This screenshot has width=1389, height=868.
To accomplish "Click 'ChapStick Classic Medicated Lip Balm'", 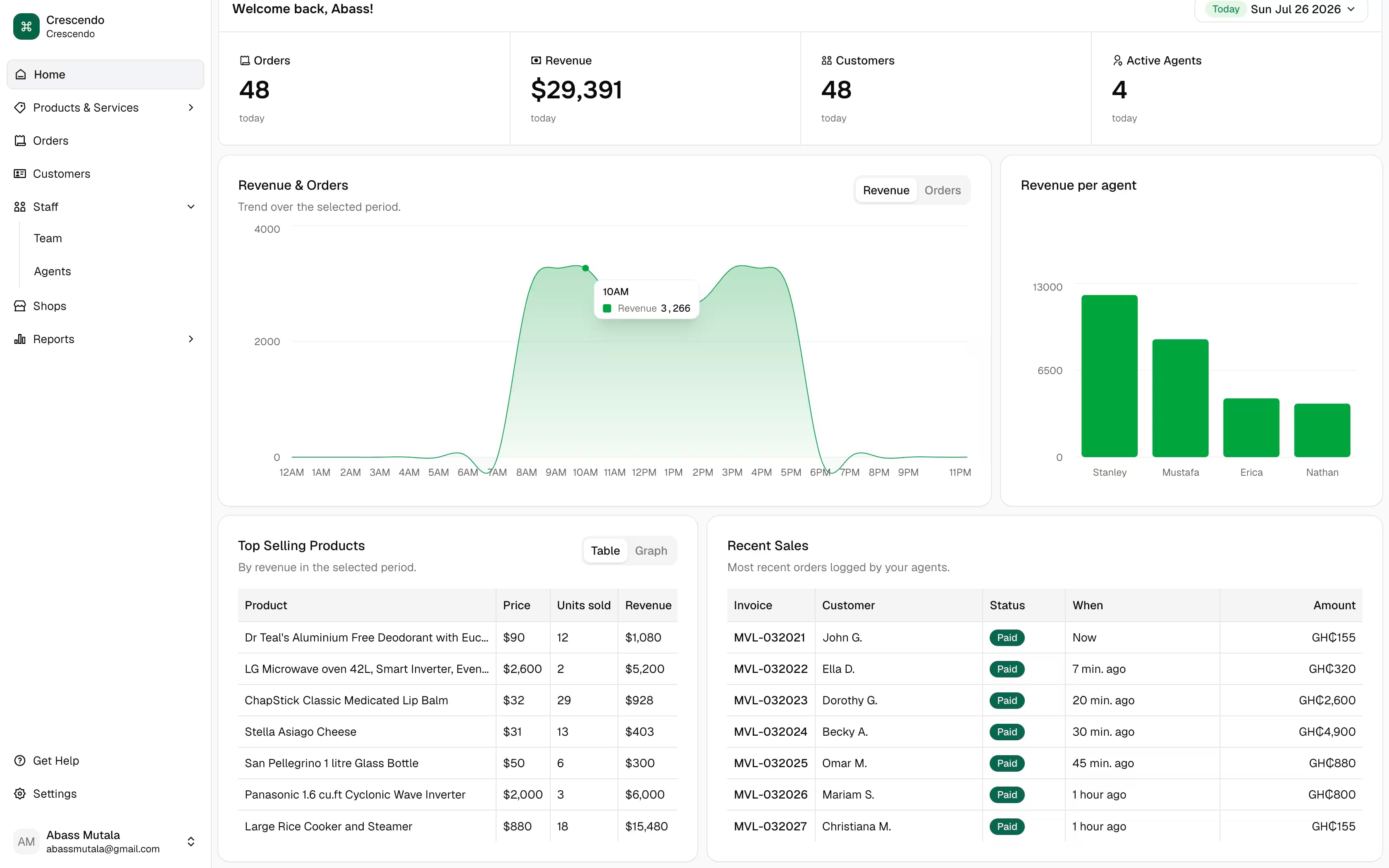I will 346,700.
